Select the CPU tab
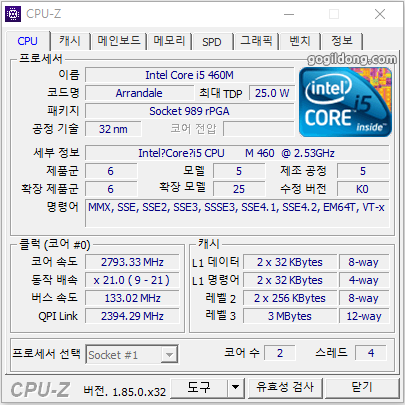 point(28,41)
